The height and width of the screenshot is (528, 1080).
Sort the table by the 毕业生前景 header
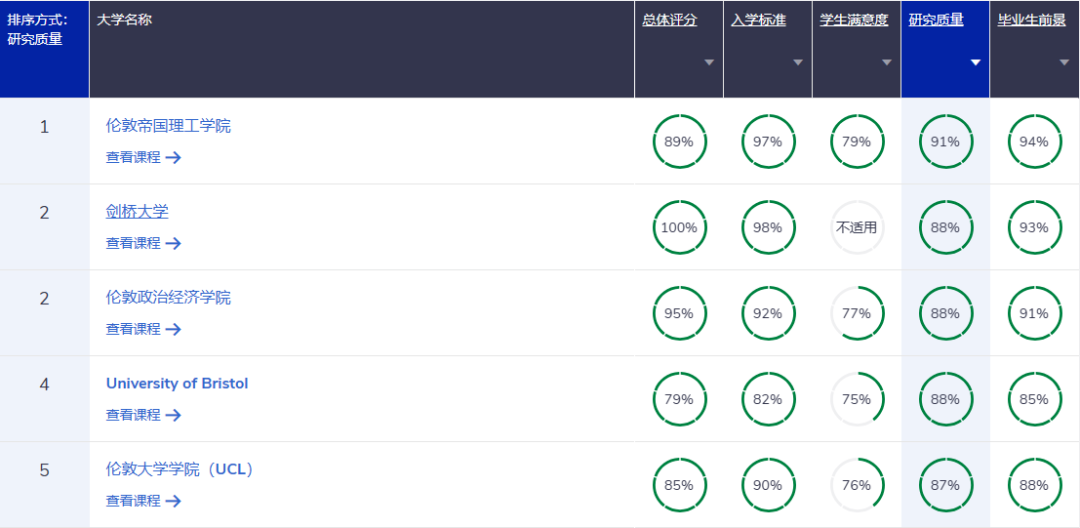[1031, 20]
